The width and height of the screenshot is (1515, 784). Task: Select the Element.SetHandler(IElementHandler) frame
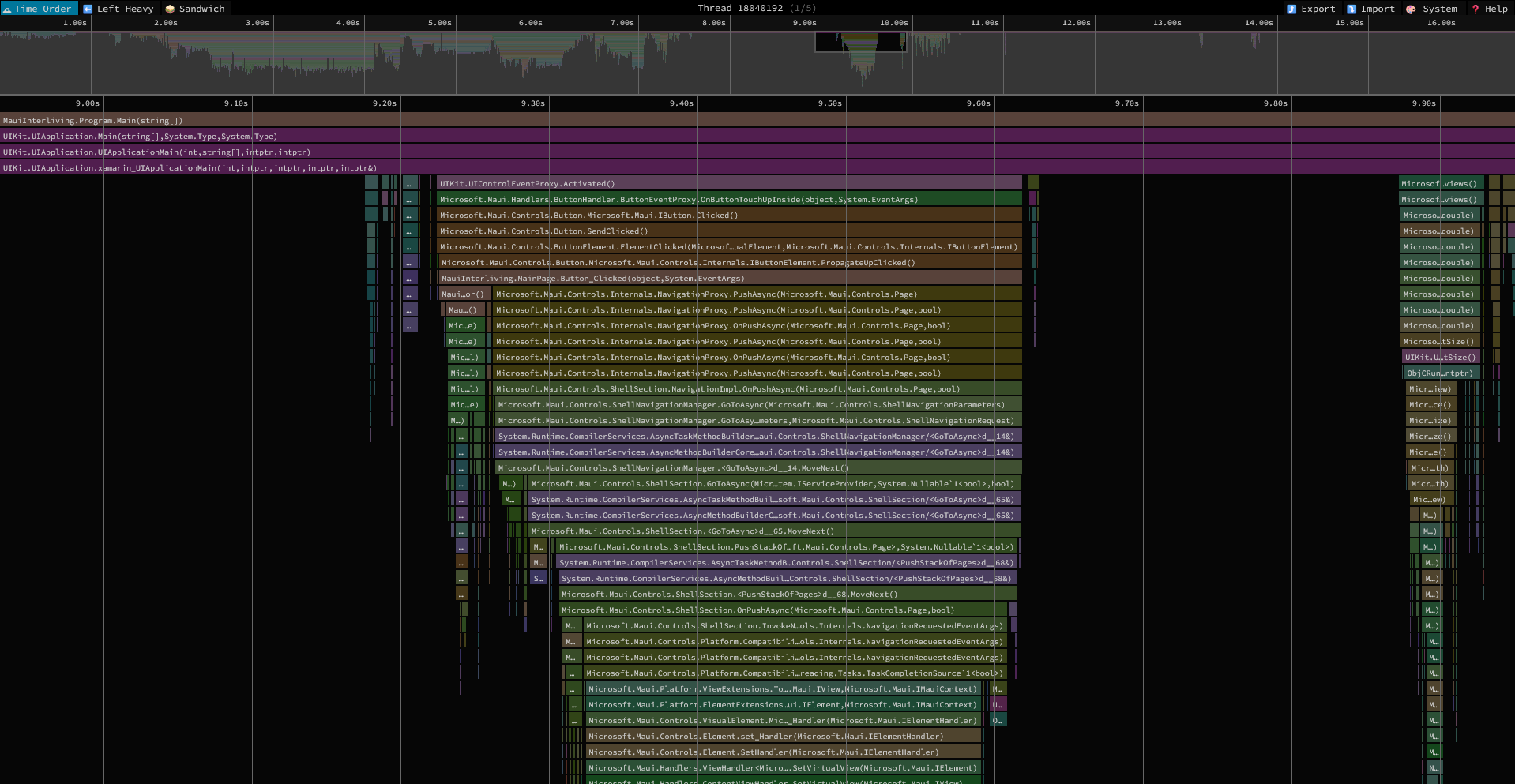(784, 752)
